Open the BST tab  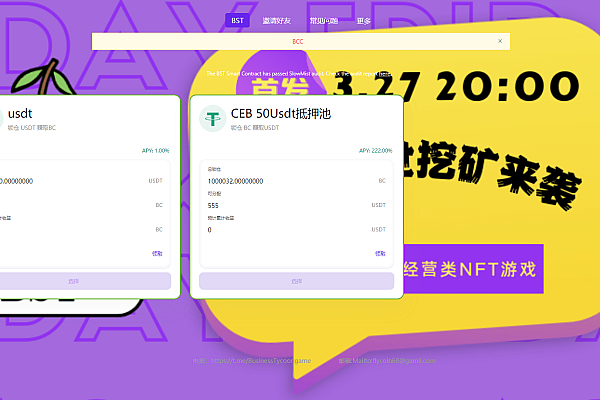237,20
